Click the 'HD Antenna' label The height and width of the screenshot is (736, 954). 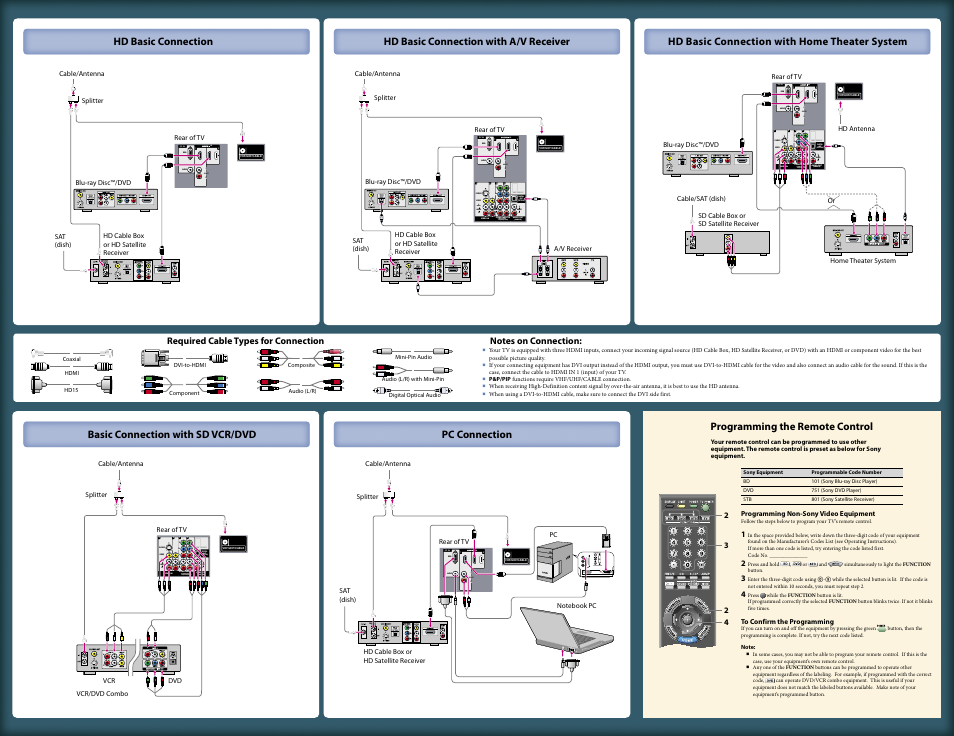click(856, 128)
